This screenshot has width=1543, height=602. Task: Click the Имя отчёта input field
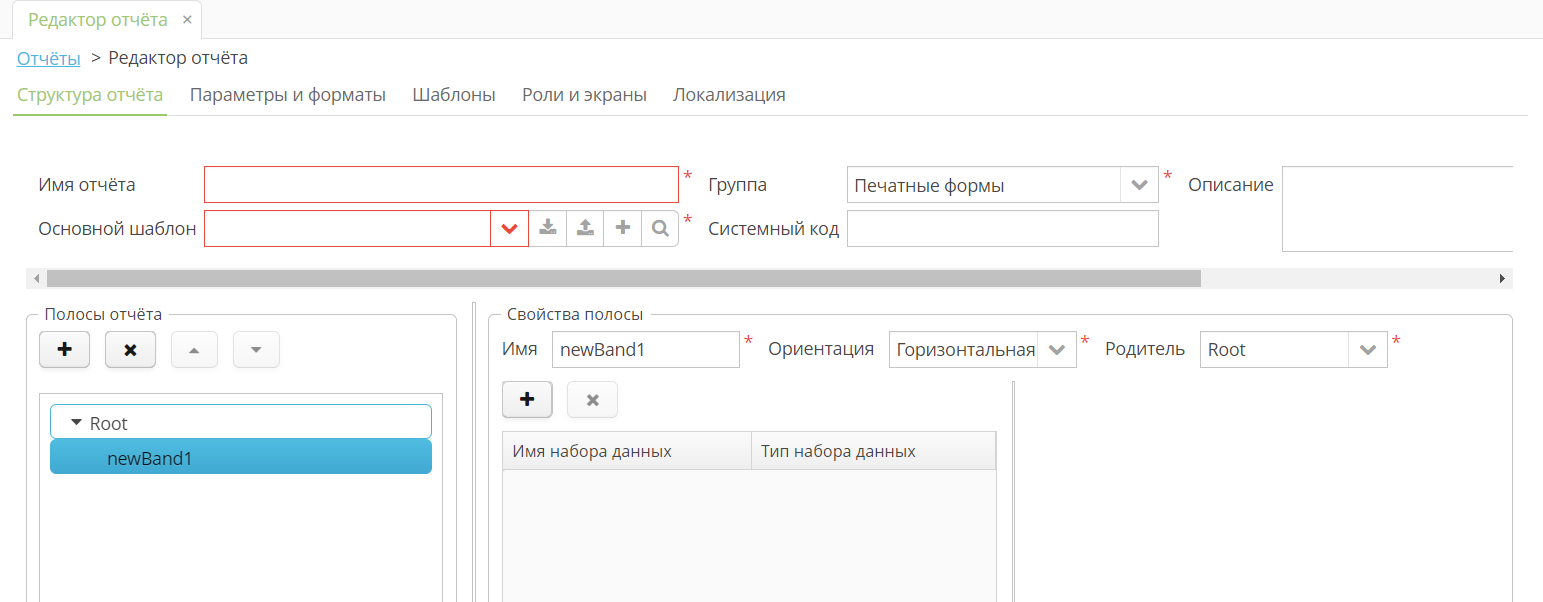click(x=441, y=185)
